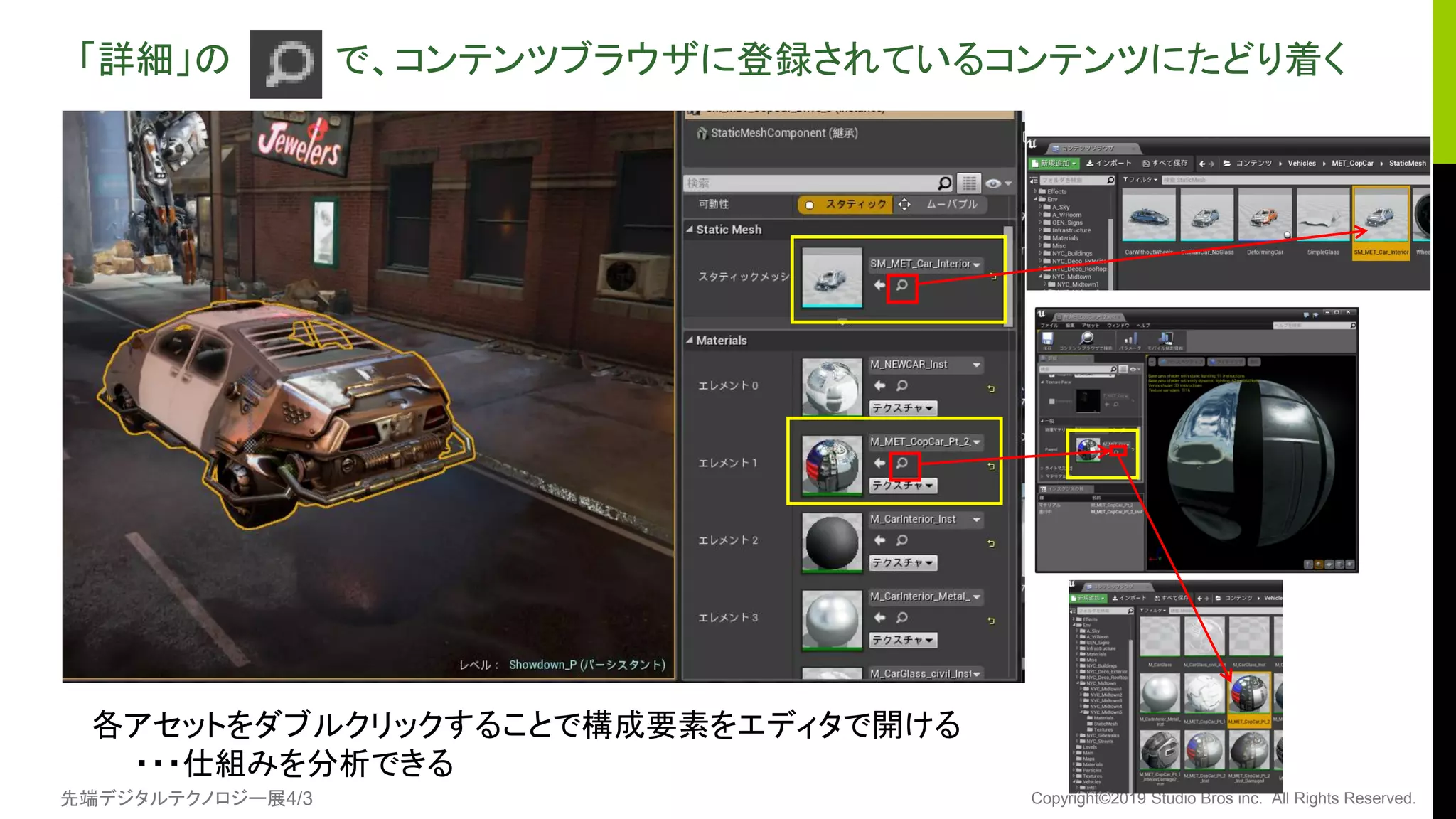Click Save All in content browser
Screen dimensions: 1456x819
(x=1165, y=164)
